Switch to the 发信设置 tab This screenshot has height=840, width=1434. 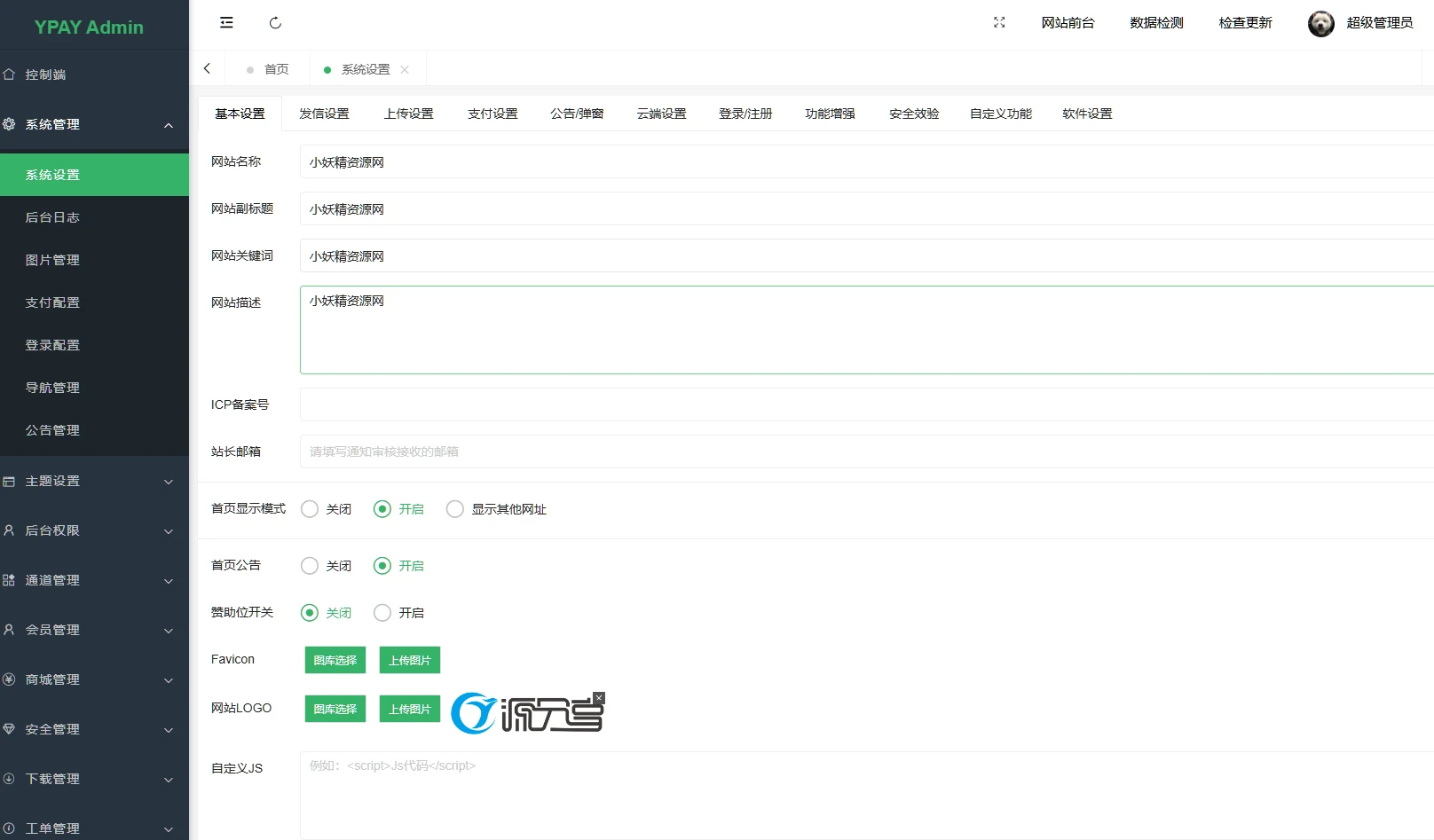coord(324,114)
